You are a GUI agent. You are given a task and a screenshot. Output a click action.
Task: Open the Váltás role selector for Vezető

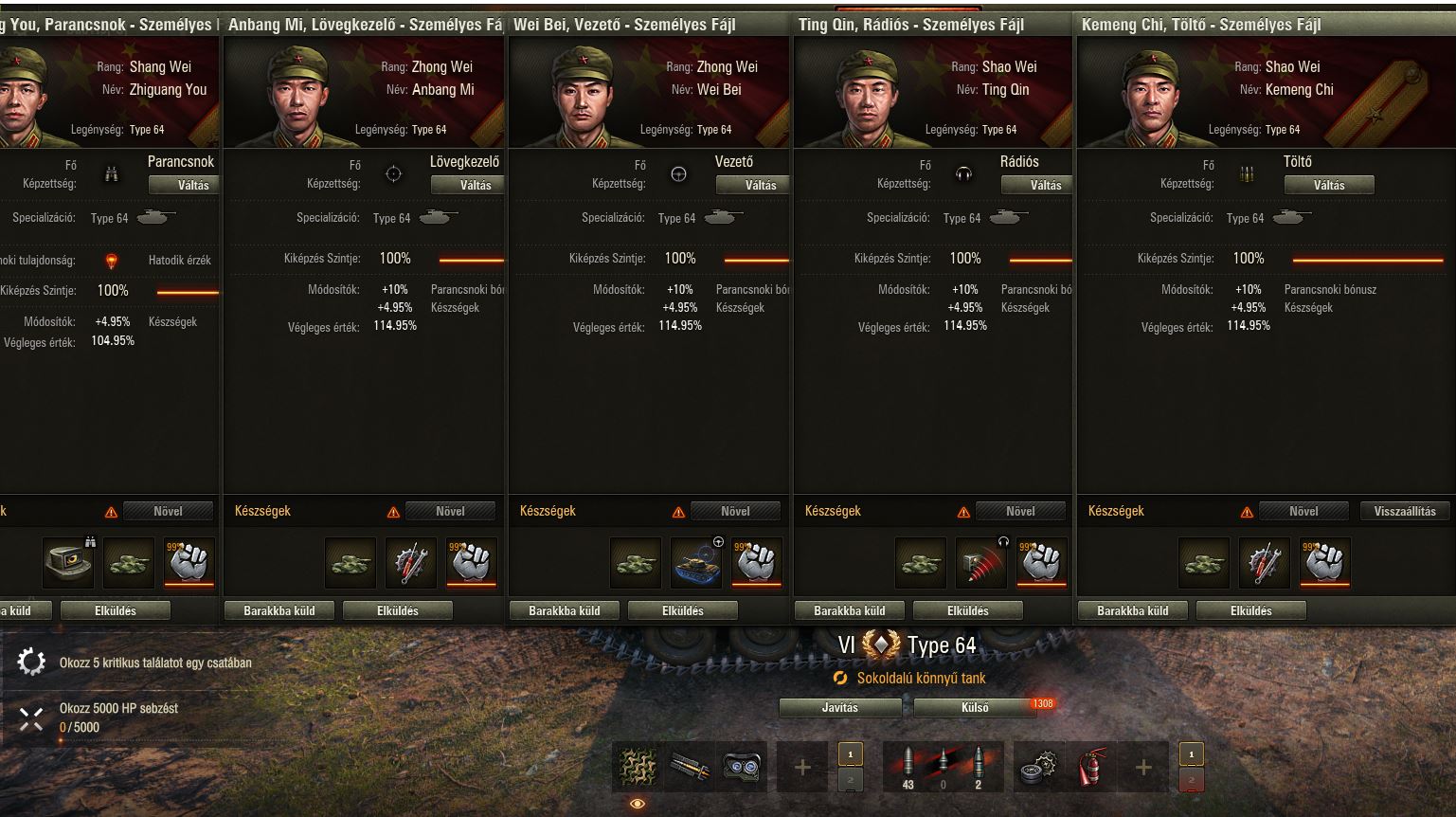coord(760,185)
